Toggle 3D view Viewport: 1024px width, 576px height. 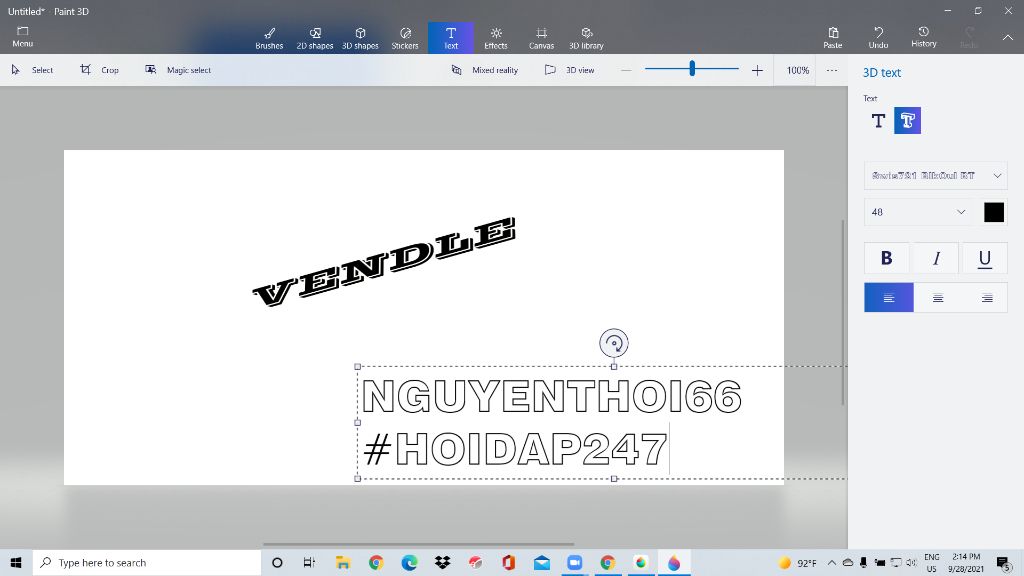point(569,70)
